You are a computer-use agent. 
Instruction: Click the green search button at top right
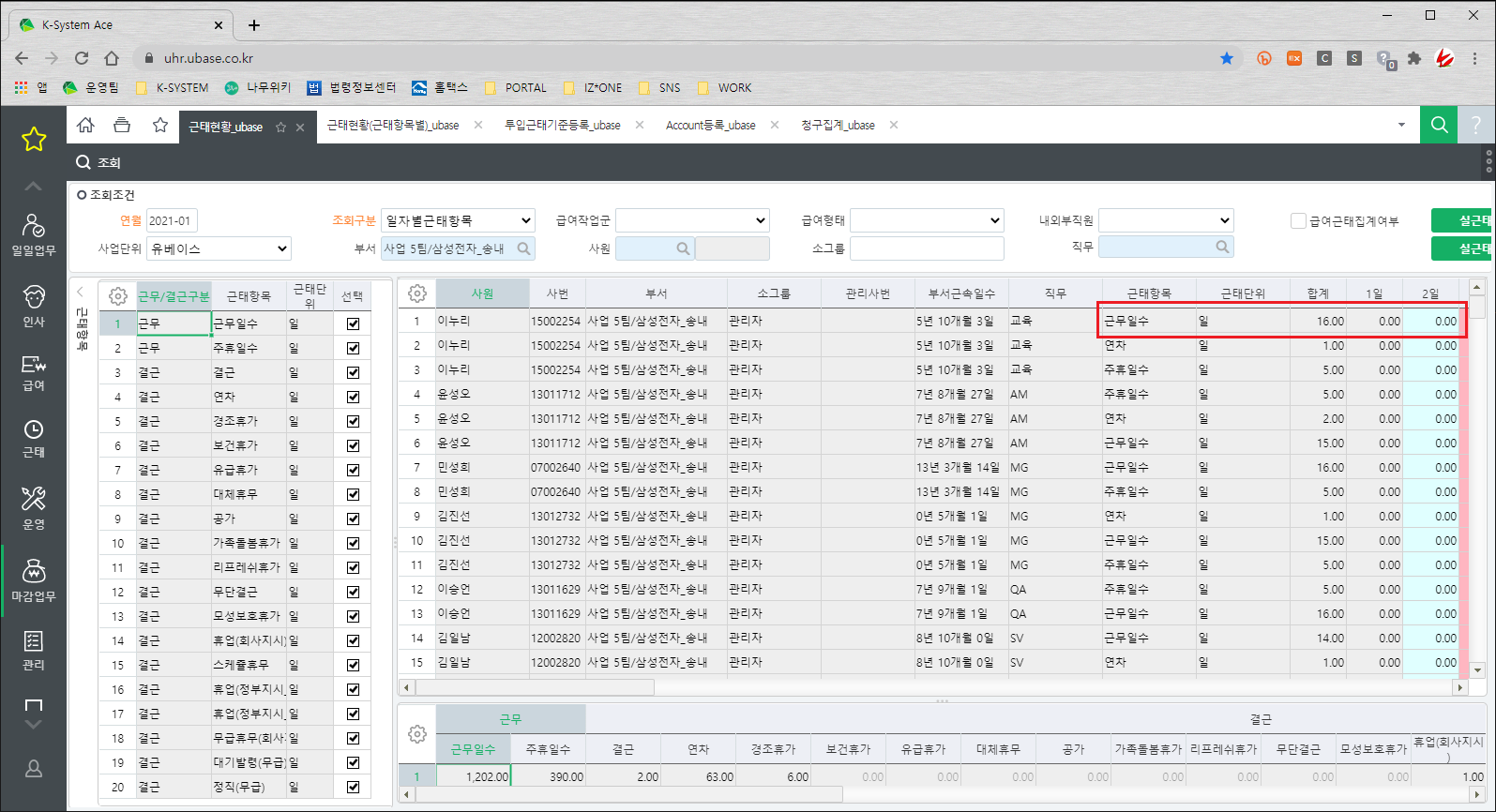coord(1439,125)
